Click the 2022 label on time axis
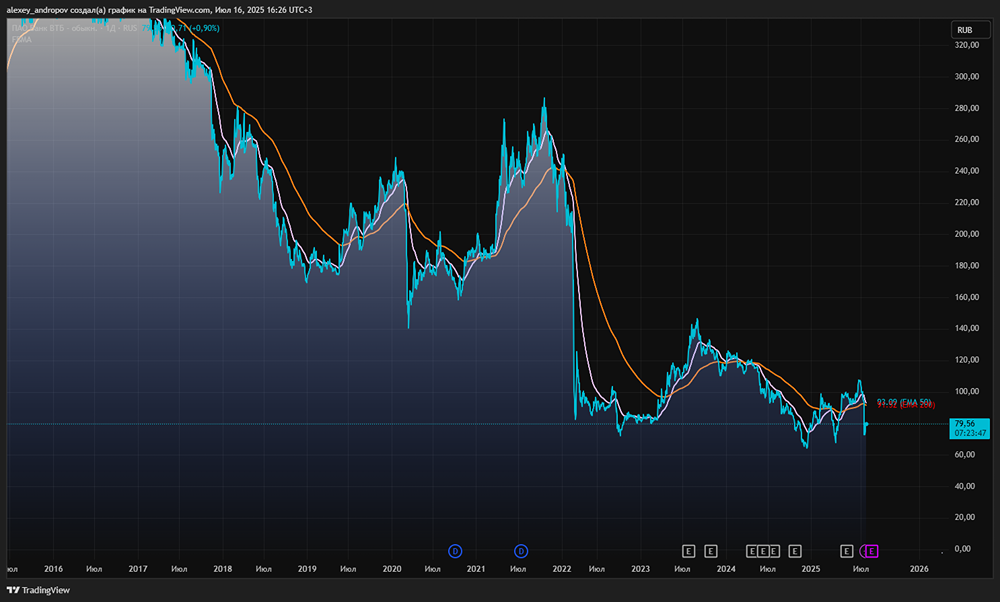Screen dimensions: 1000x602 point(562,568)
